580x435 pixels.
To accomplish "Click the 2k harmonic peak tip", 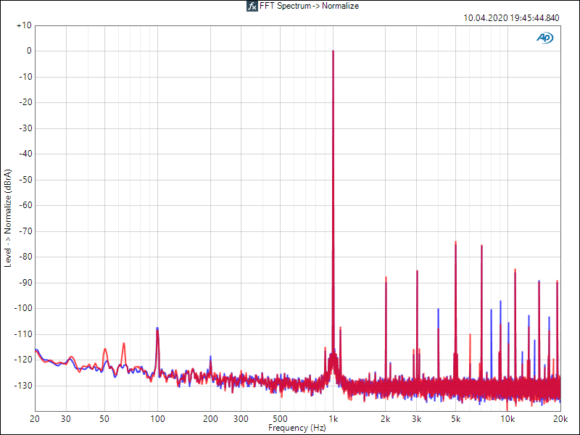I will pos(386,277).
